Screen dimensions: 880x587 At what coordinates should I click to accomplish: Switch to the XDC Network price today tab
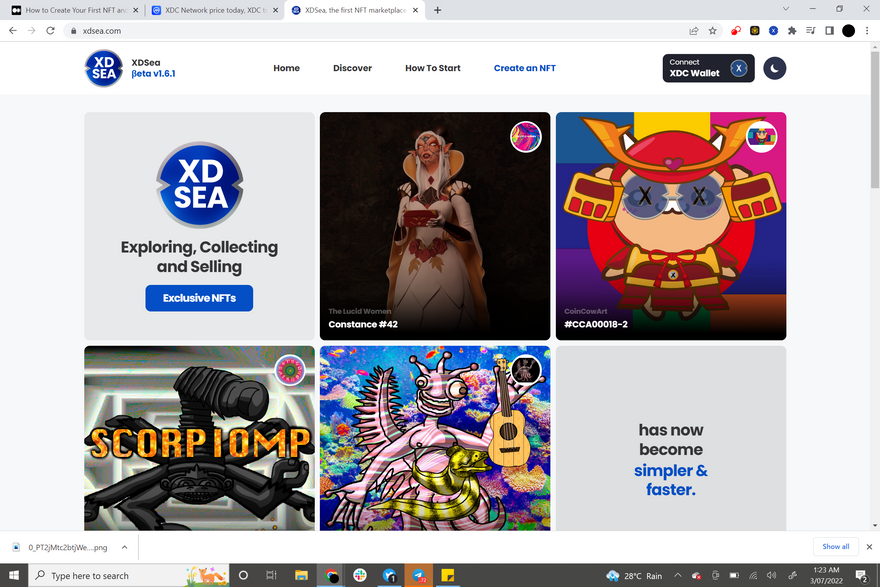point(212,10)
